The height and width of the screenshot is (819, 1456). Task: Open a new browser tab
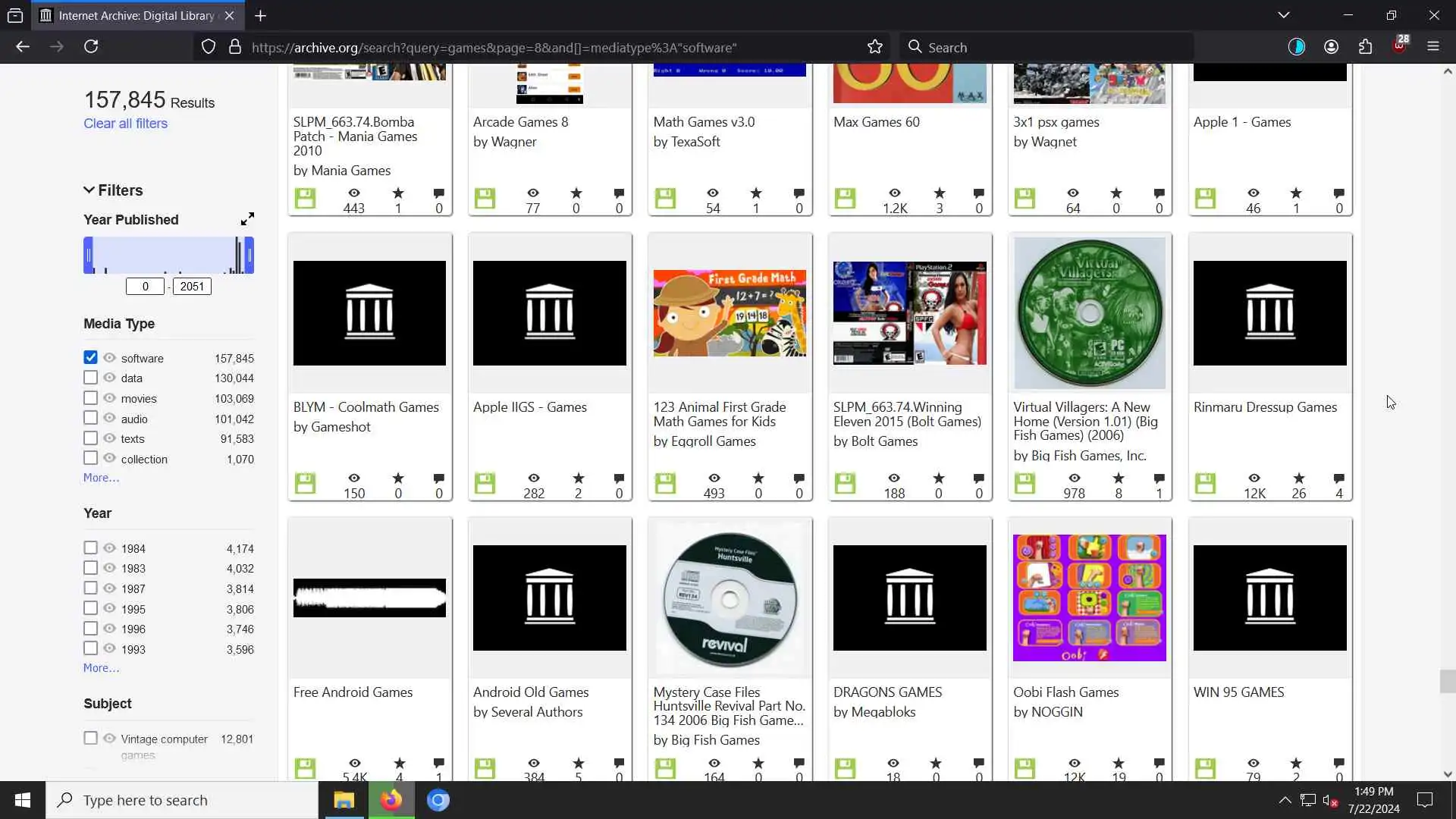(260, 15)
